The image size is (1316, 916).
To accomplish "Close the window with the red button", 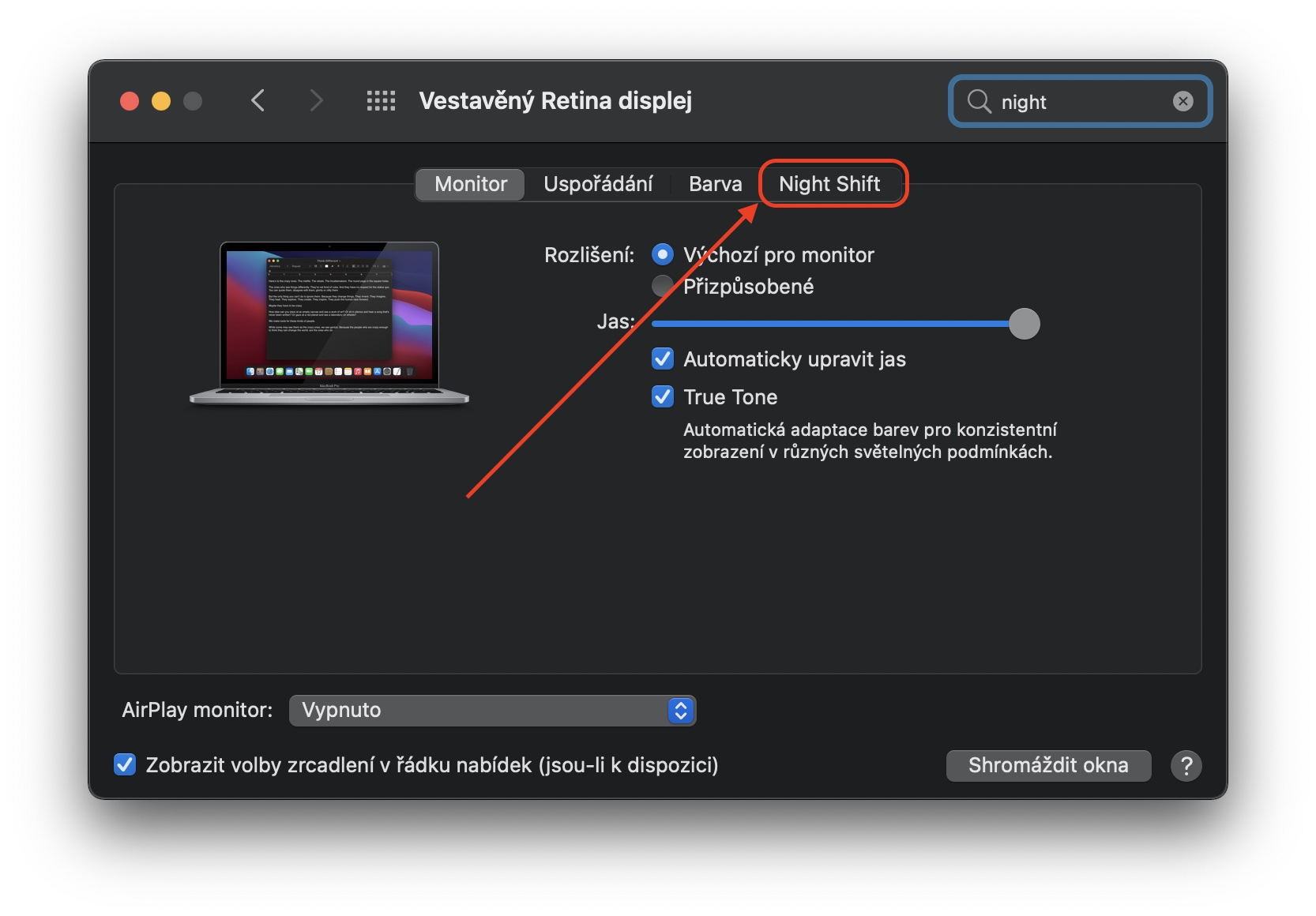I will pyautogui.click(x=130, y=101).
